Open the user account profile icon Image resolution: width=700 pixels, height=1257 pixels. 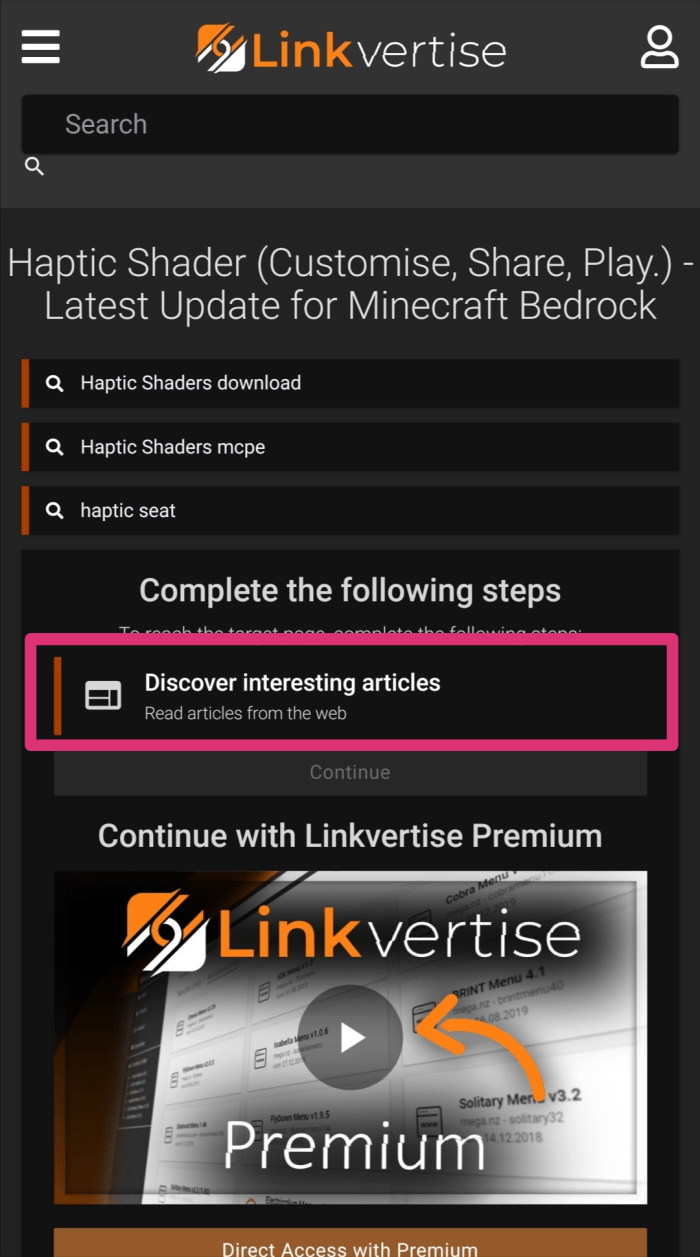tap(659, 47)
